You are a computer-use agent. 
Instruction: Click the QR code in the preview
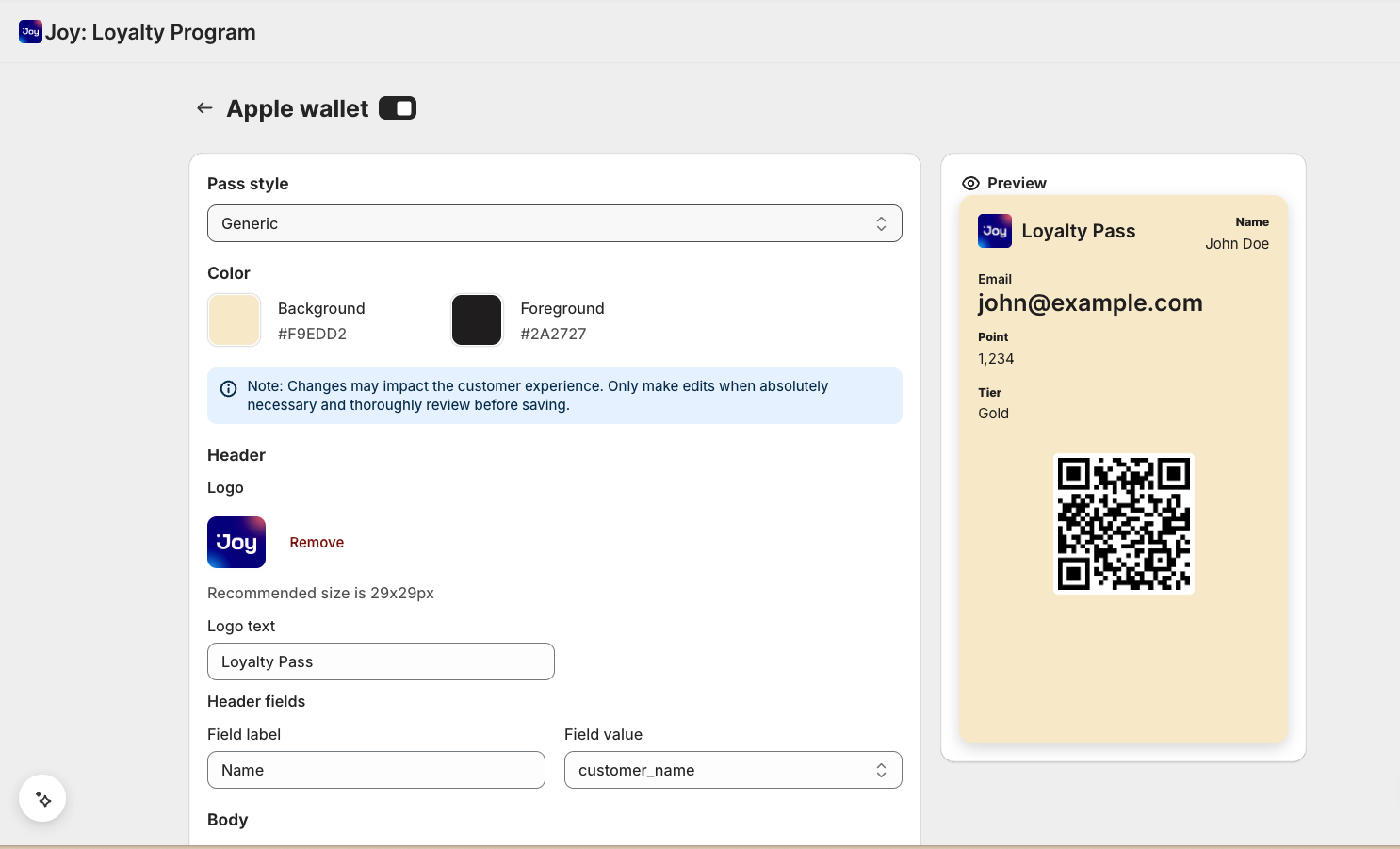coord(1123,524)
